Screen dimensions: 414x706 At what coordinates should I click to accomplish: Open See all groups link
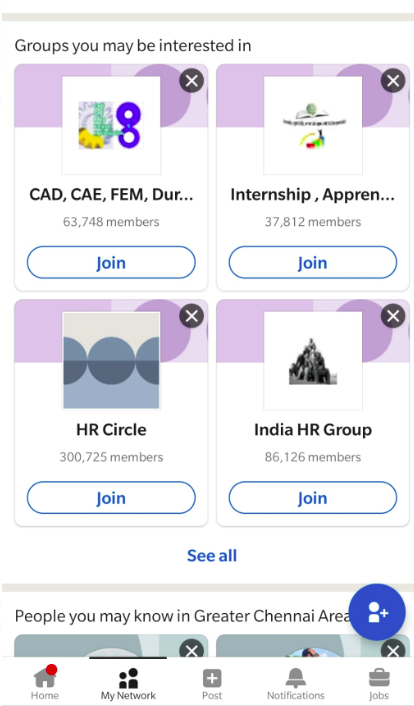pos(212,556)
